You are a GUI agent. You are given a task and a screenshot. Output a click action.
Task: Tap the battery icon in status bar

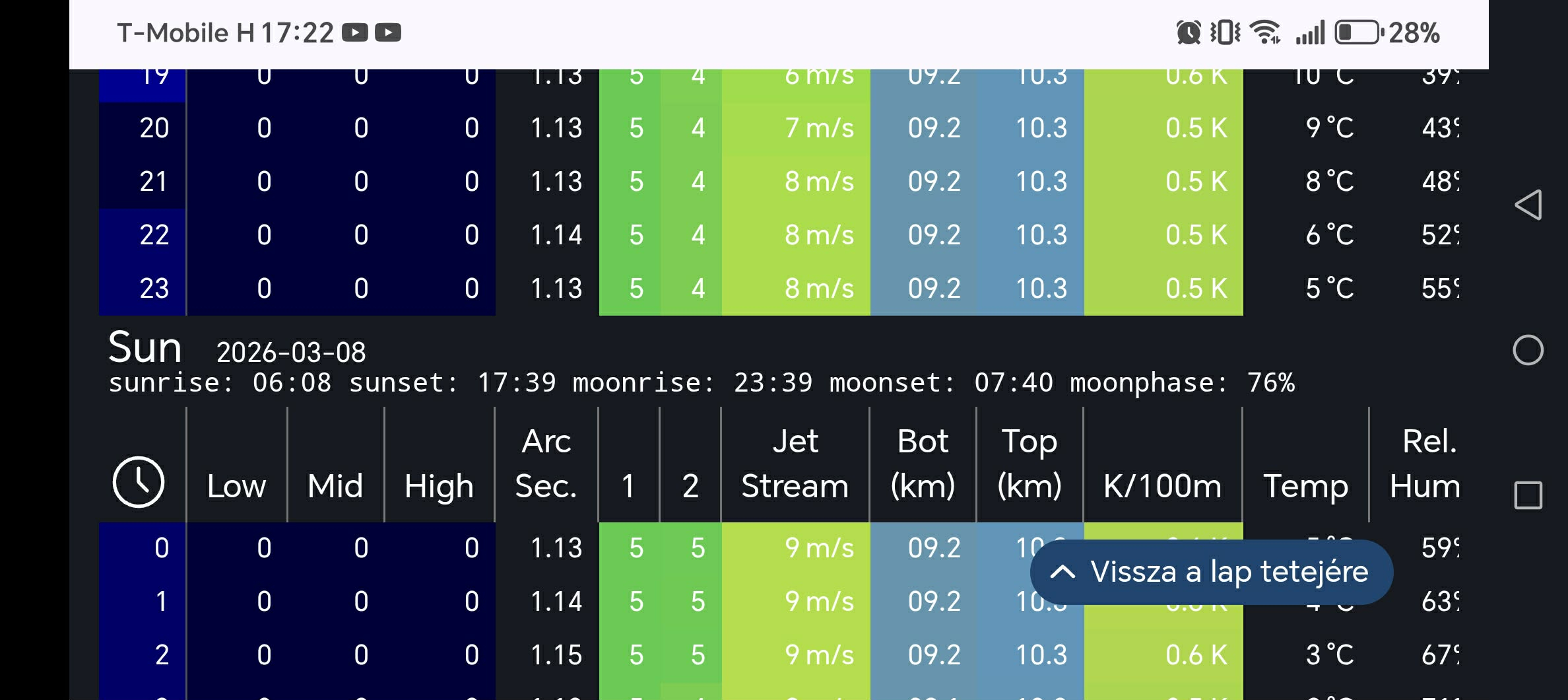click(1358, 32)
